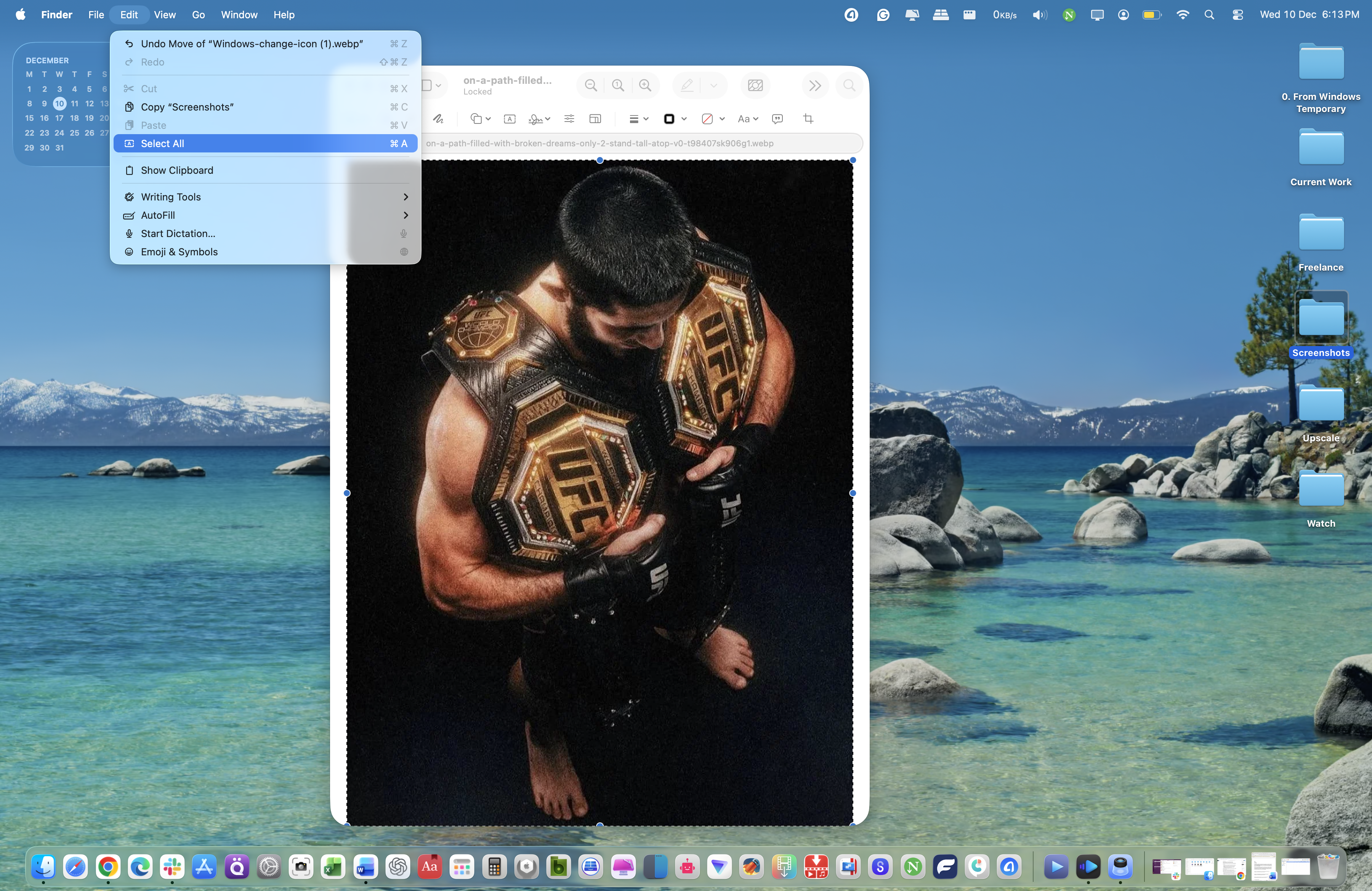Choose Undo Move of Windows-change-icon (1).webp
The image size is (1372, 891).
(x=265, y=44)
